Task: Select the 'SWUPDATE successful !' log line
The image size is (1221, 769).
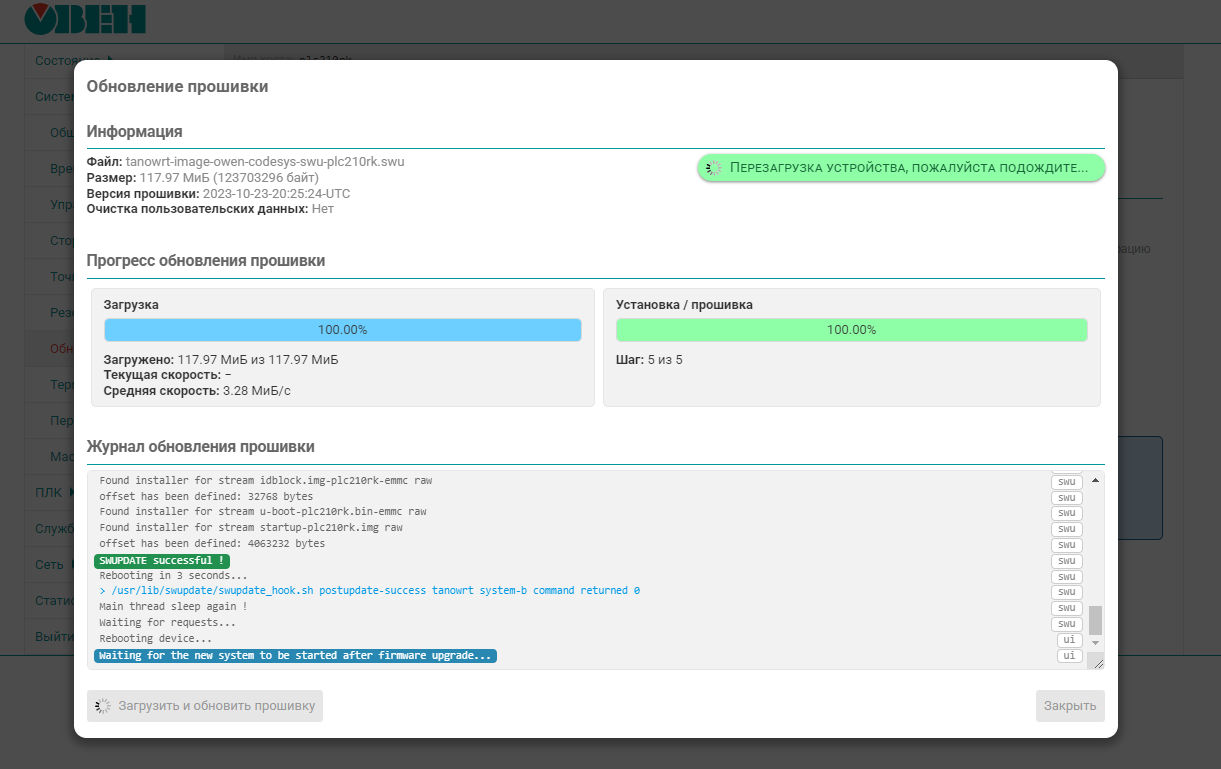Action: point(160,561)
